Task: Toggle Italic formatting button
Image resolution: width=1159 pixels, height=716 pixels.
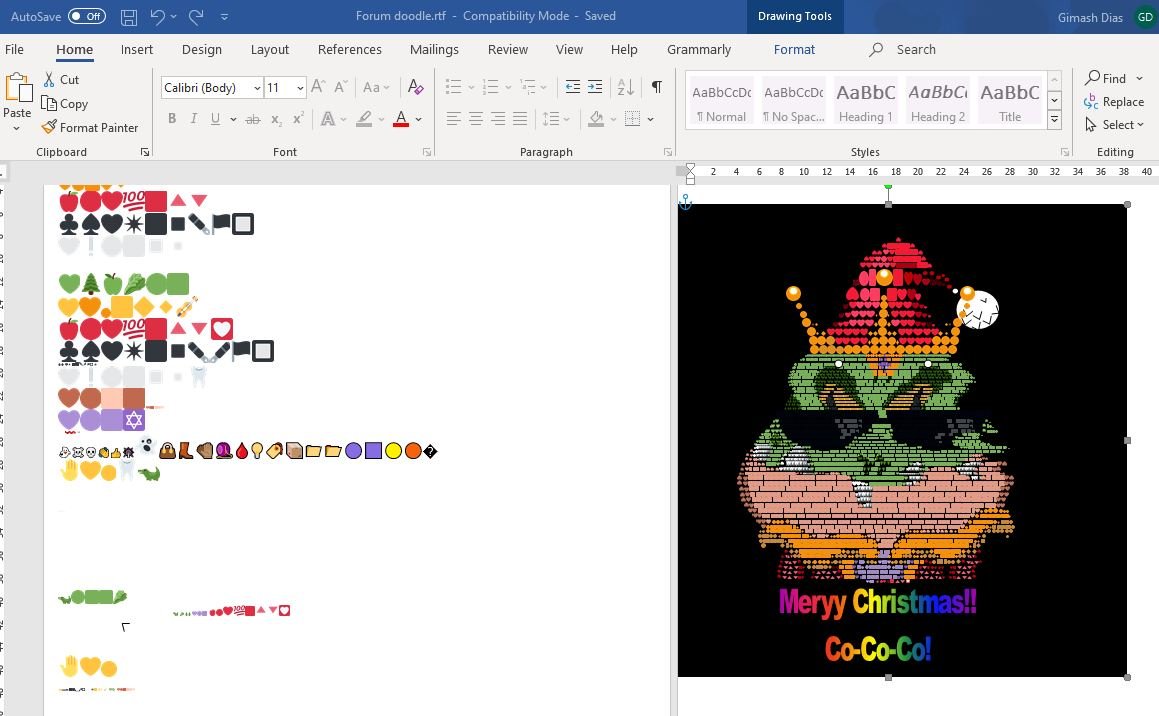Action: (x=194, y=119)
